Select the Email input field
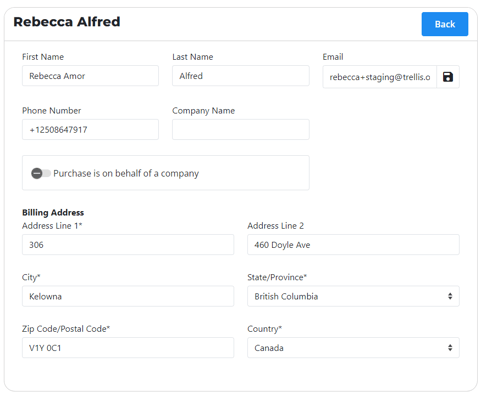This screenshot has height=397, width=481. click(380, 77)
